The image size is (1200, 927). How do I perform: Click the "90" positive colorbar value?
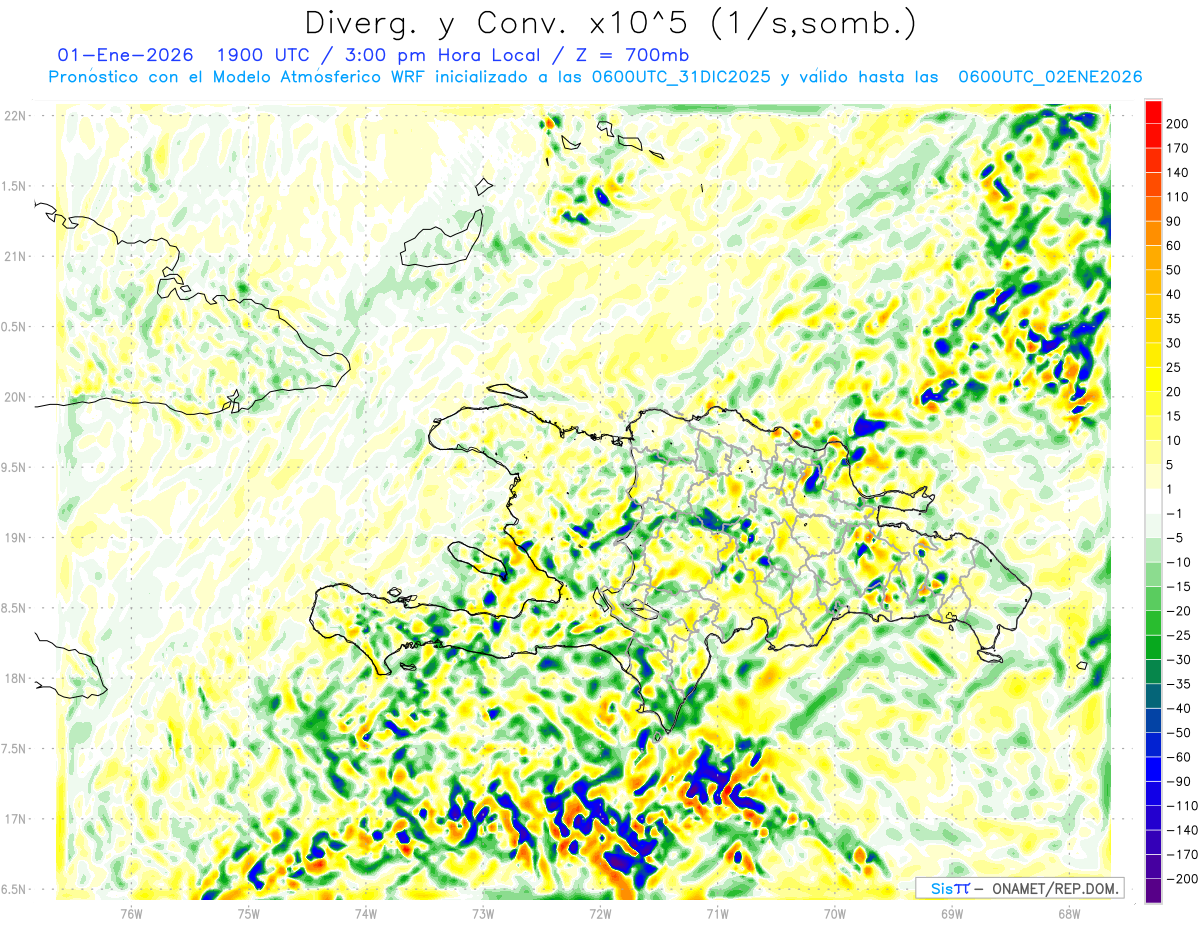(1174, 221)
